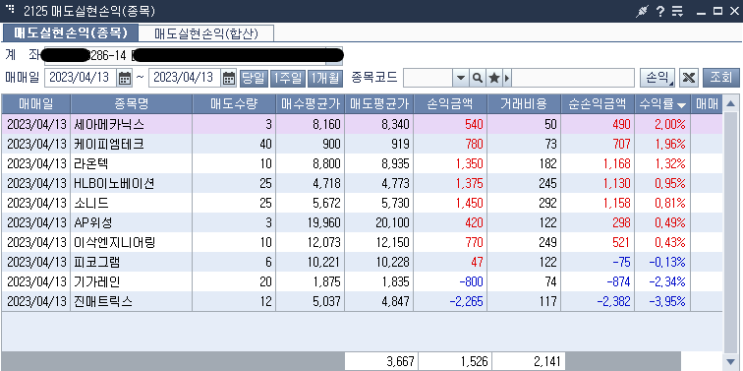Screen dimensions: 743x371
Task: Click the pin icon in title bar
Action: [x=642, y=11]
